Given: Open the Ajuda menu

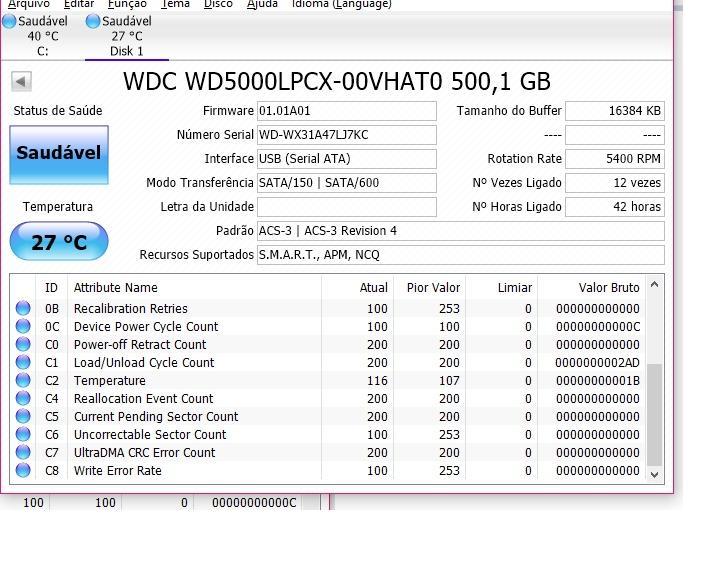Looking at the screenshot, I should click(x=262, y=4).
